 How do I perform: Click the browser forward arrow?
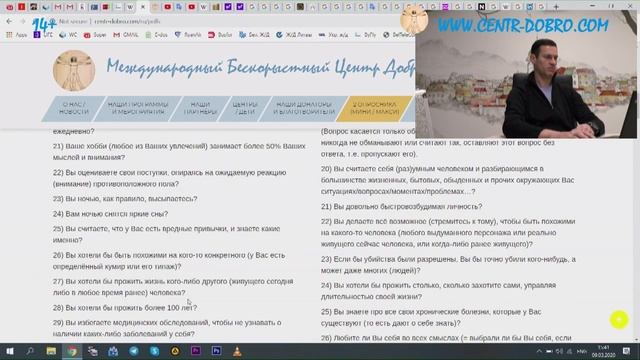click(x=22, y=21)
